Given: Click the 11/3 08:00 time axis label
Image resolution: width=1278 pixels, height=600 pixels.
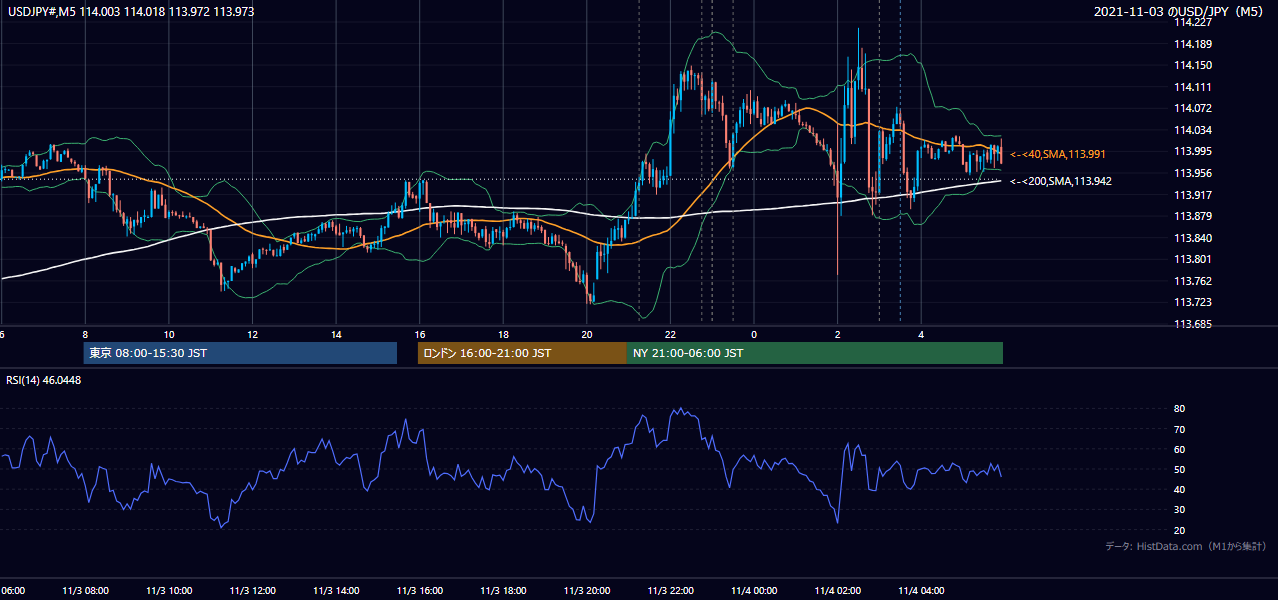Looking at the screenshot, I should 85,591.
